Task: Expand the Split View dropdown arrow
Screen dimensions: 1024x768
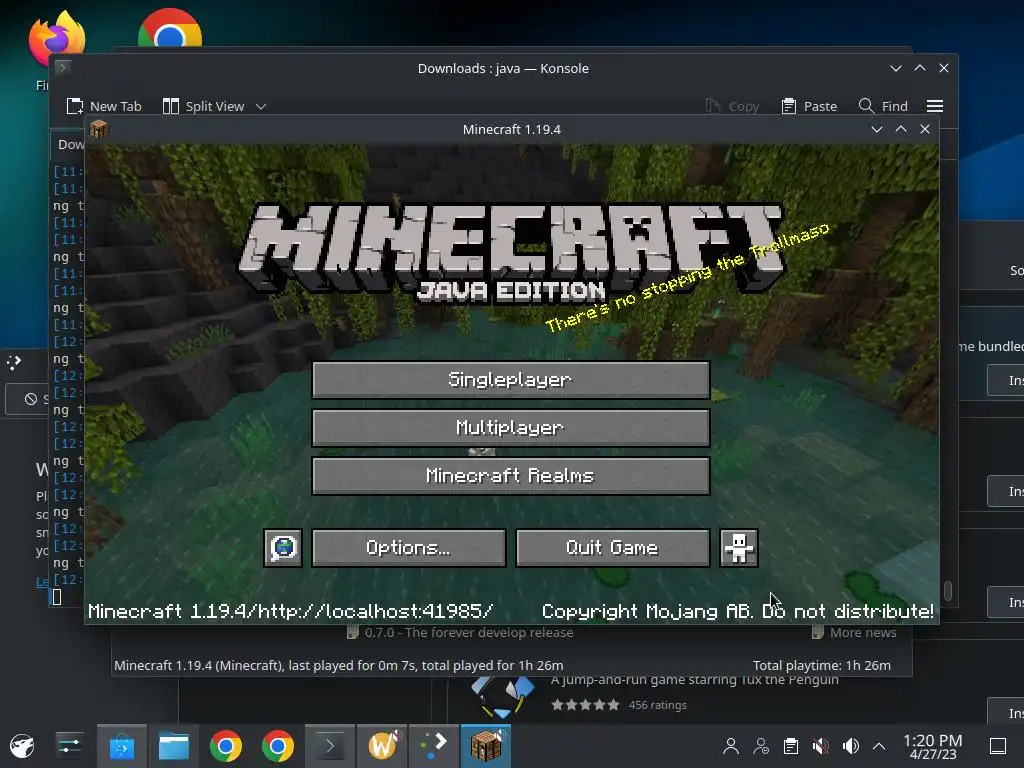Action: 261,106
